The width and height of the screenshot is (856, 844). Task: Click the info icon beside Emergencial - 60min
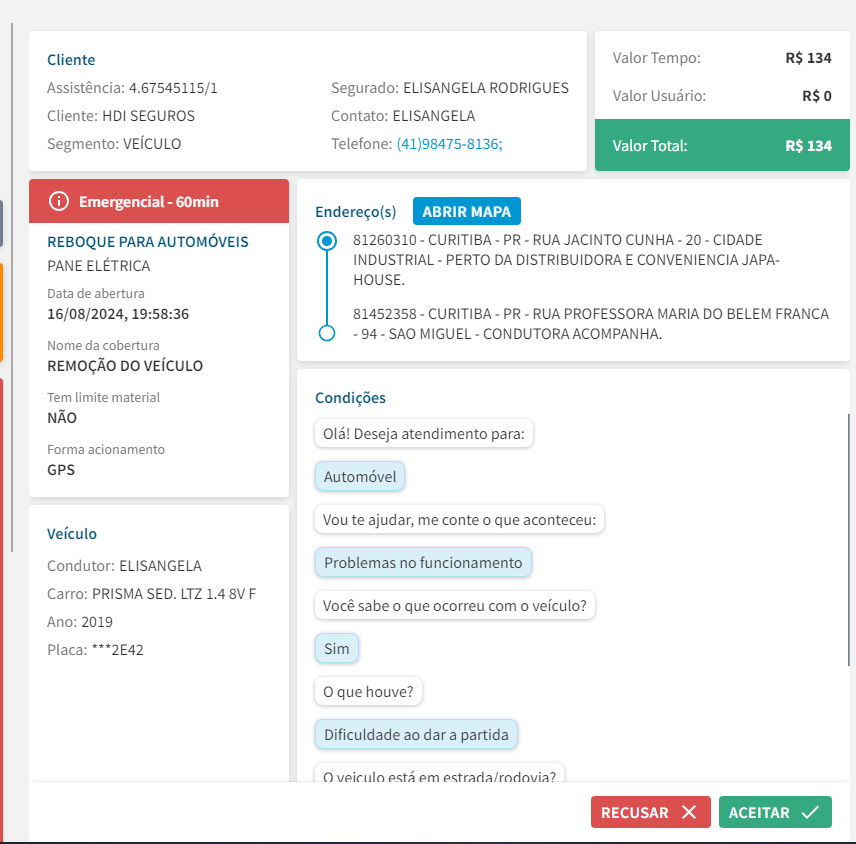click(59, 202)
